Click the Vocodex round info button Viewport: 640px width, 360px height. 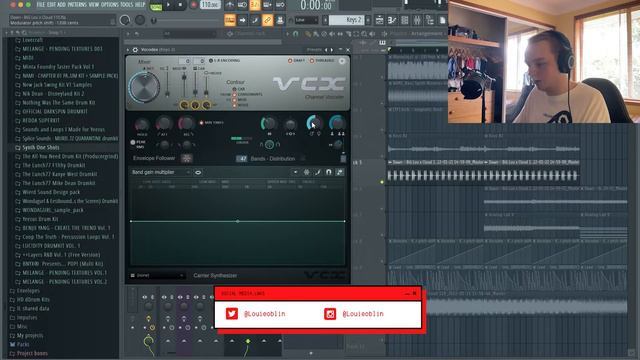pyautogui.click(x=342, y=61)
